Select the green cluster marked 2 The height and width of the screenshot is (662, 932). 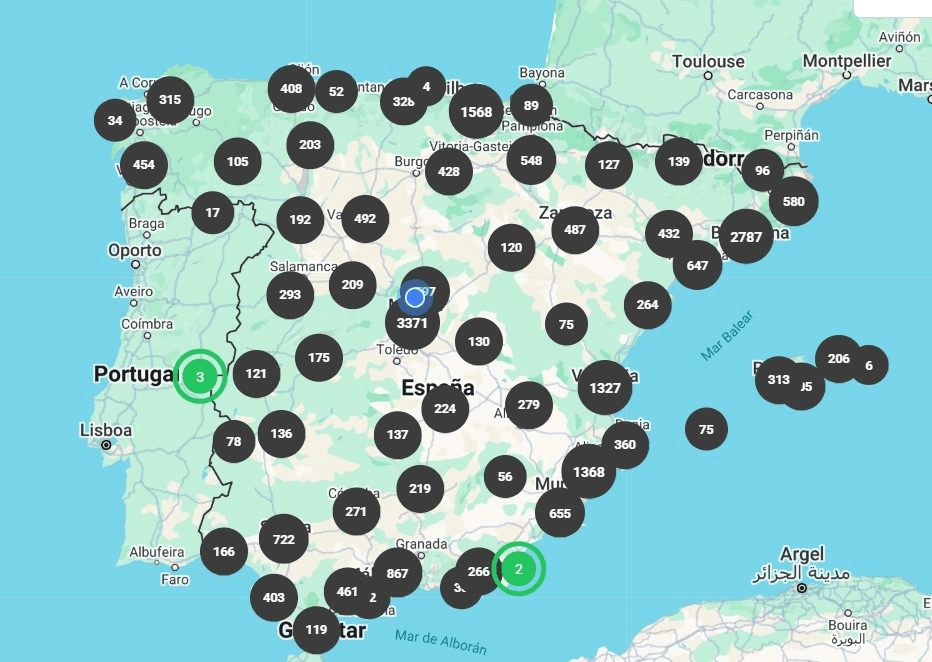tap(518, 569)
